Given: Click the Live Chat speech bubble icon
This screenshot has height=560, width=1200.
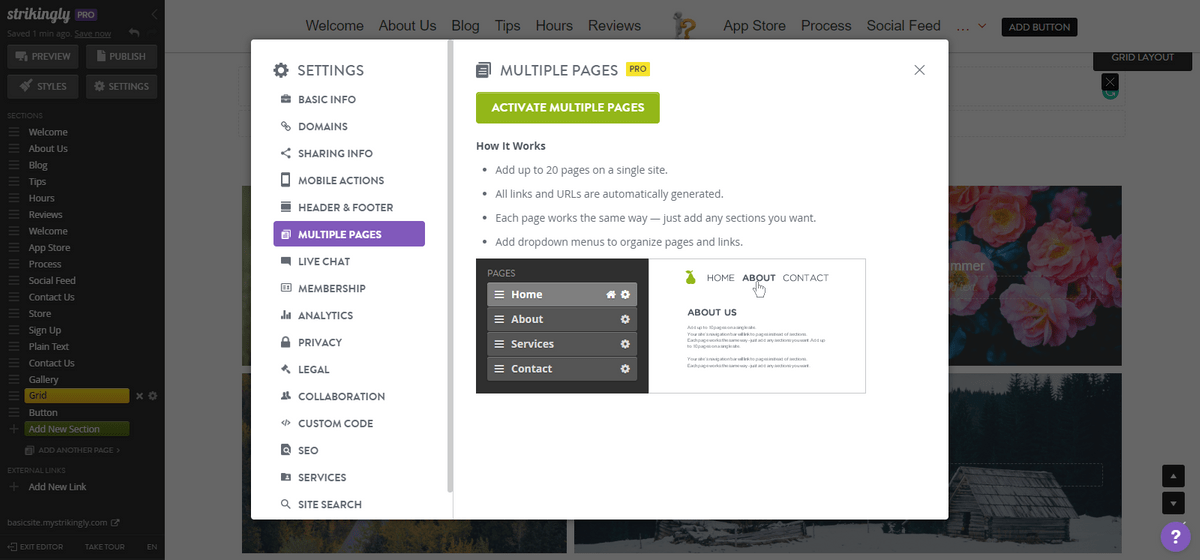Looking at the screenshot, I should coord(286,262).
